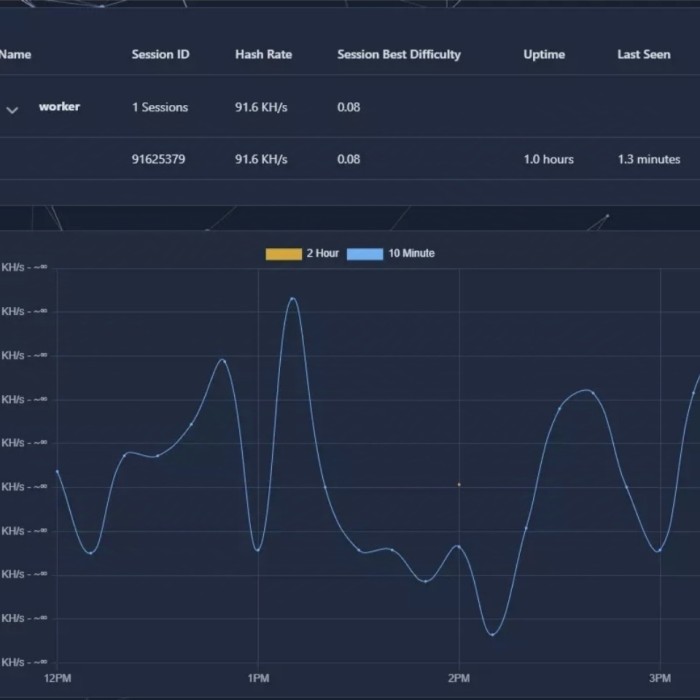Sort by the Hash Rate column header
This screenshot has height=700, width=700.
point(261,54)
